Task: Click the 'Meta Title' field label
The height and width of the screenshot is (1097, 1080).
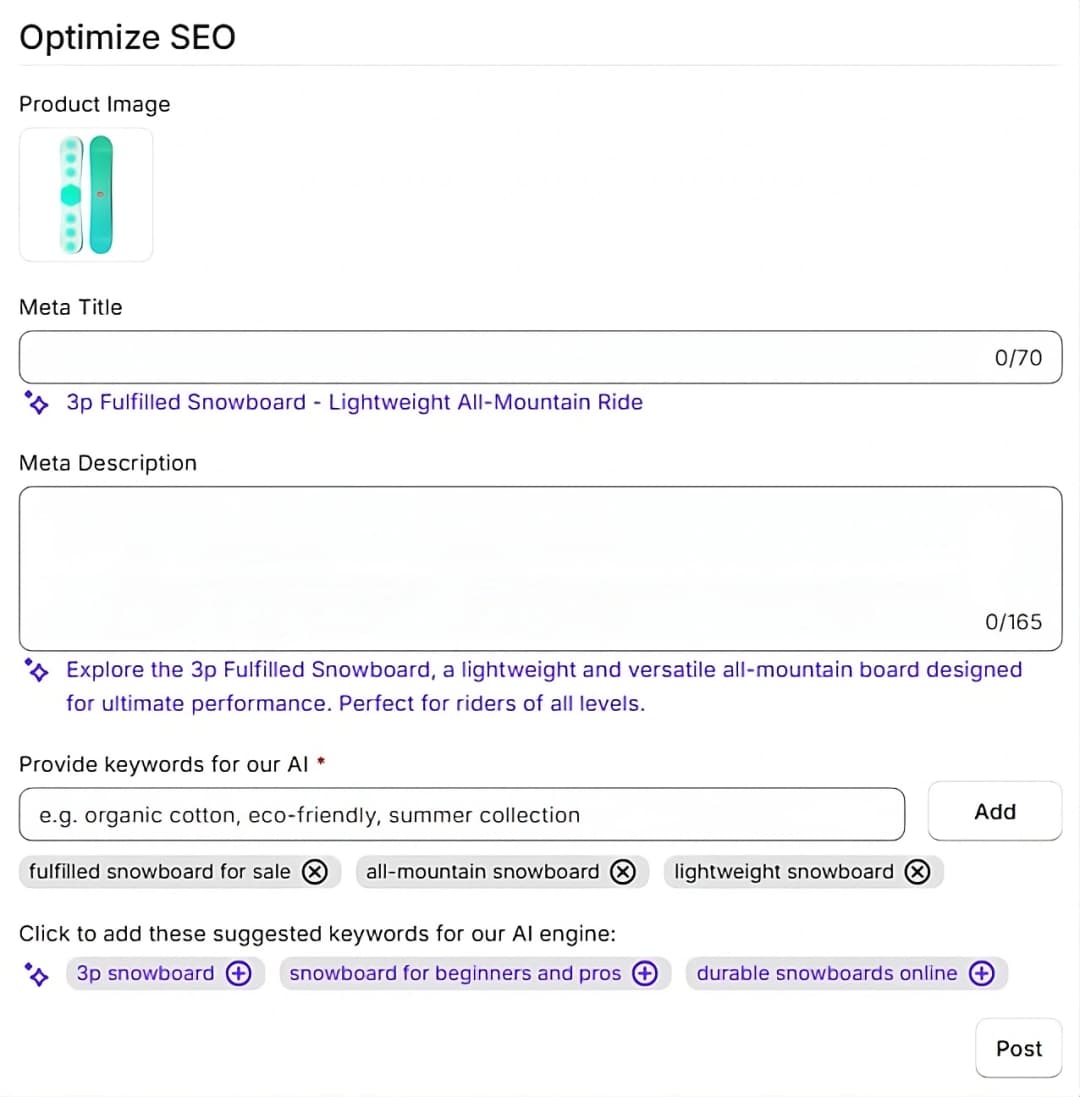Action: click(71, 308)
